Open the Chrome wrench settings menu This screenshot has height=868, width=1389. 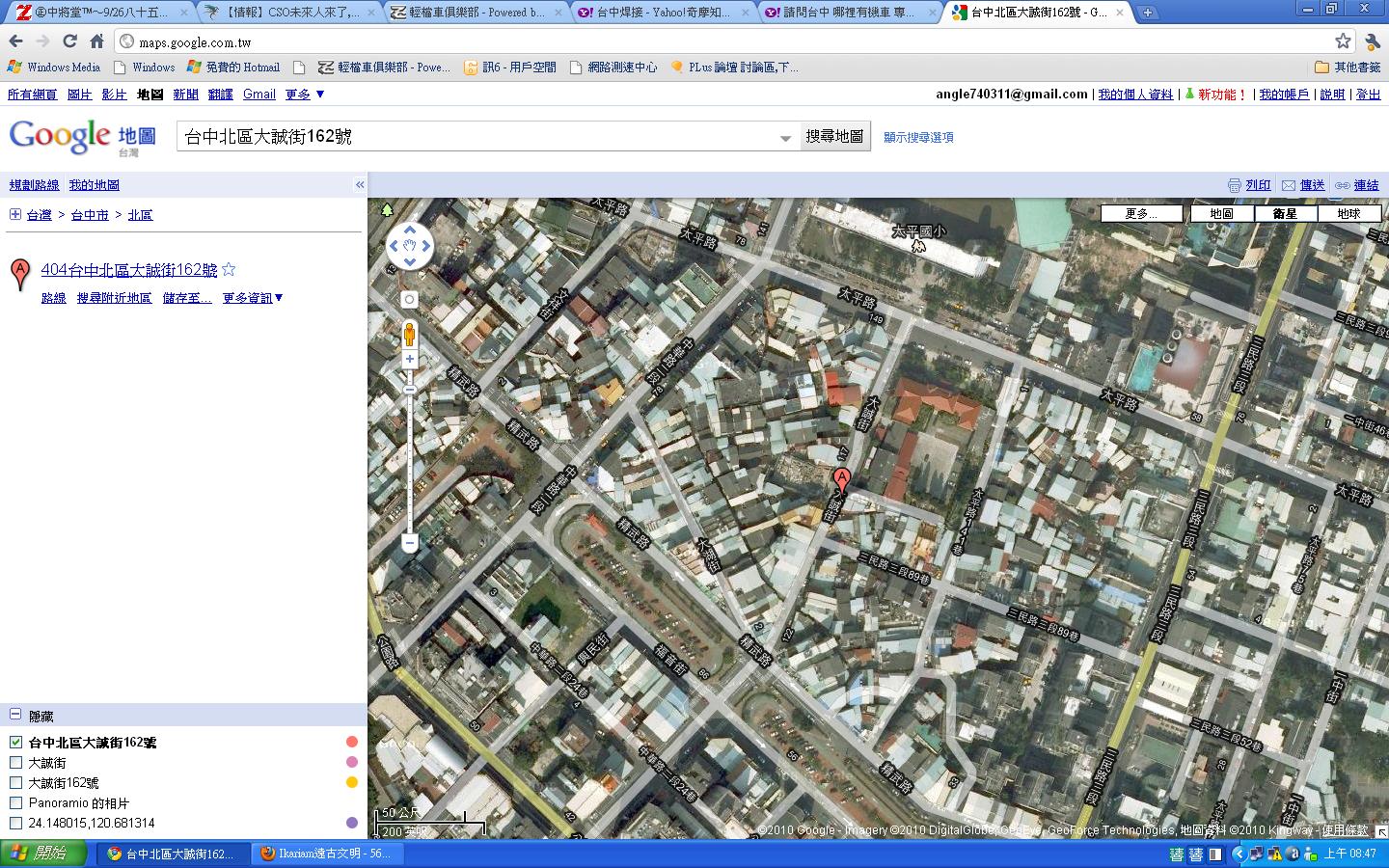coord(1372,41)
